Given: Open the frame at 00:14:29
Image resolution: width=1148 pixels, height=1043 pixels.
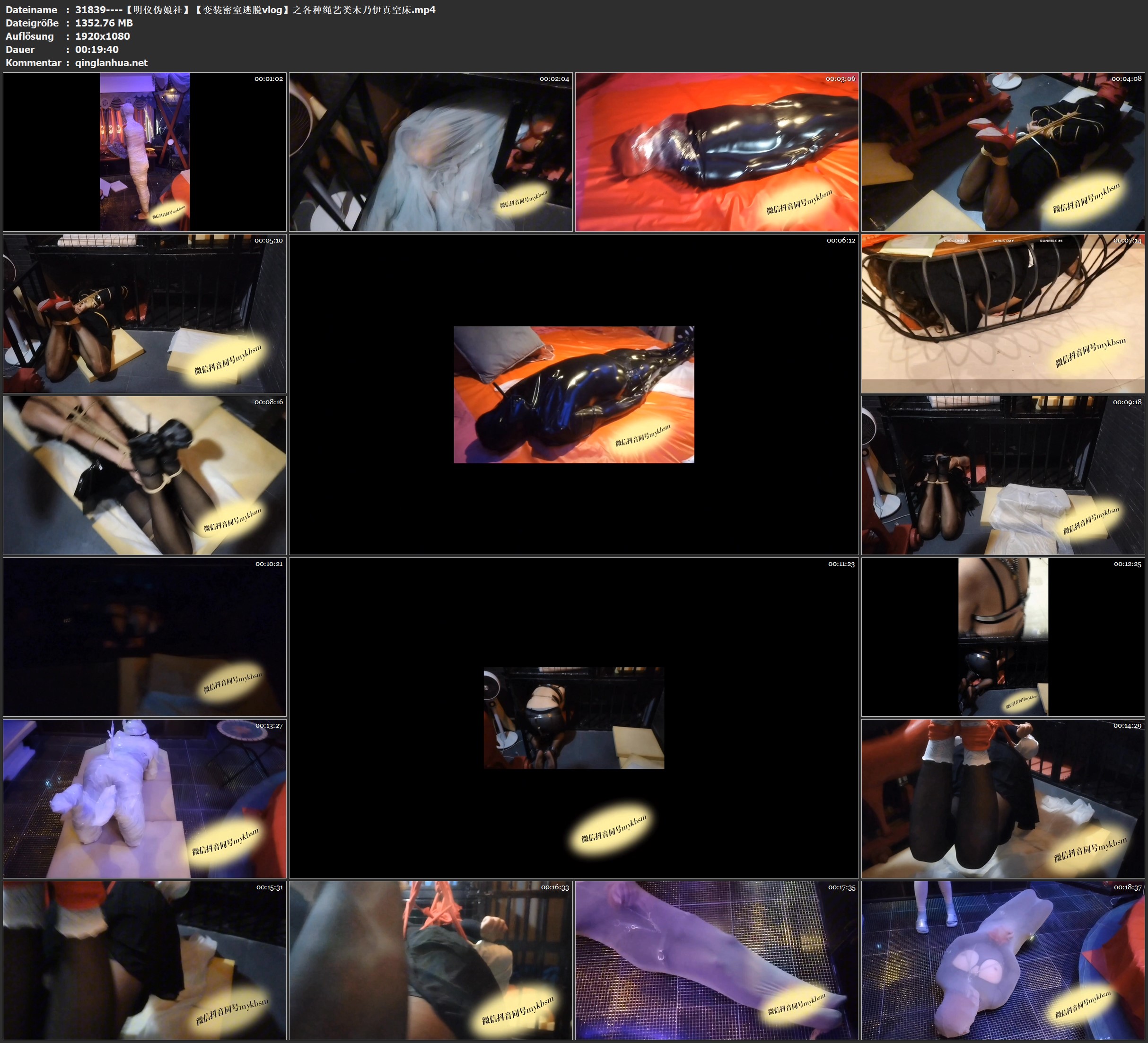Looking at the screenshot, I should [1002, 799].
